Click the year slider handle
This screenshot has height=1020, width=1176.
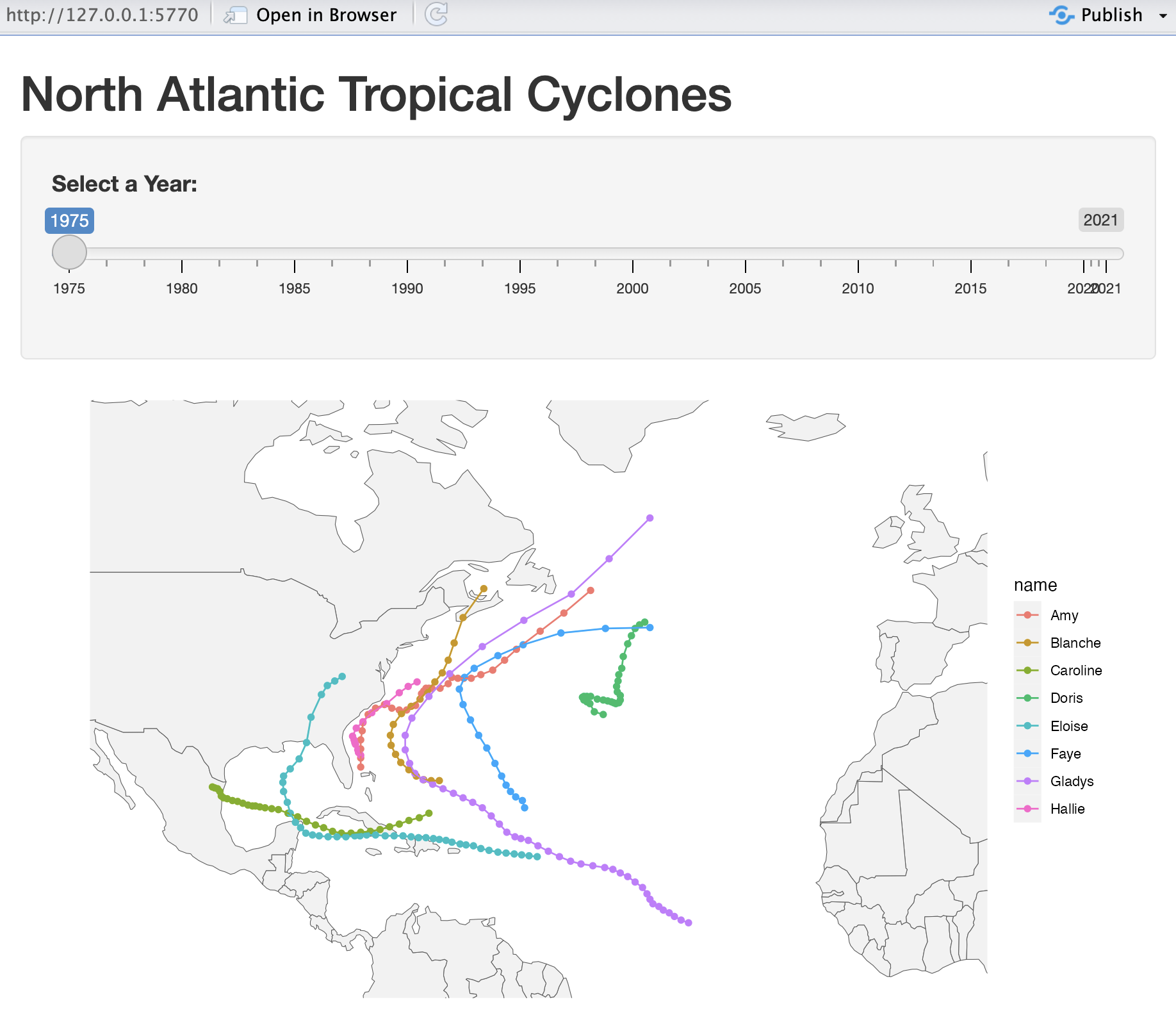click(x=69, y=252)
